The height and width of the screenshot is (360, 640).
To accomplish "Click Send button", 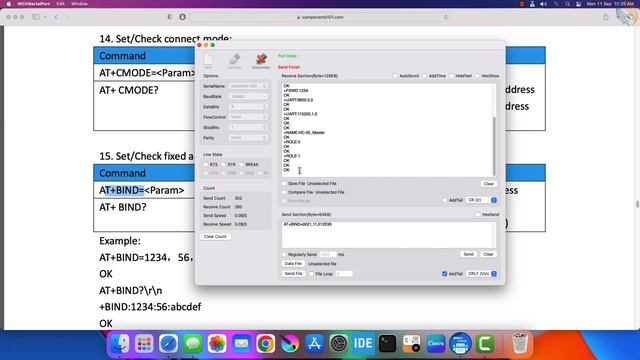I will [469, 254].
